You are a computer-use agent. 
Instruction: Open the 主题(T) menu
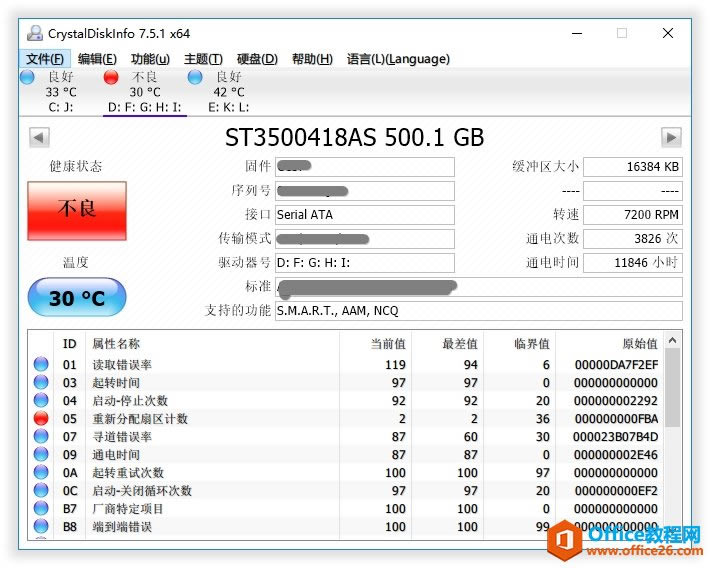click(203, 59)
